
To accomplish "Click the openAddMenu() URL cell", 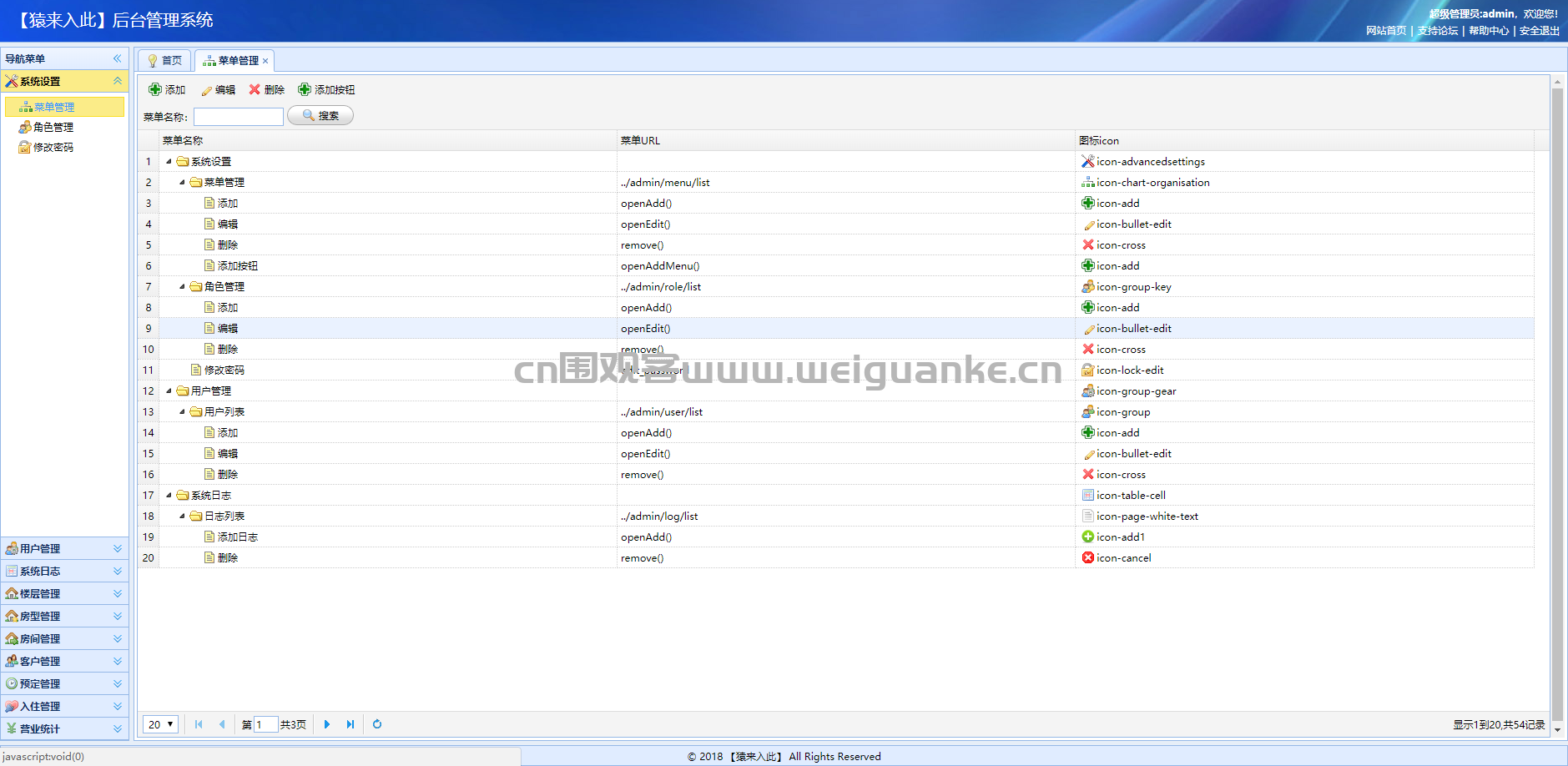I will (x=846, y=265).
